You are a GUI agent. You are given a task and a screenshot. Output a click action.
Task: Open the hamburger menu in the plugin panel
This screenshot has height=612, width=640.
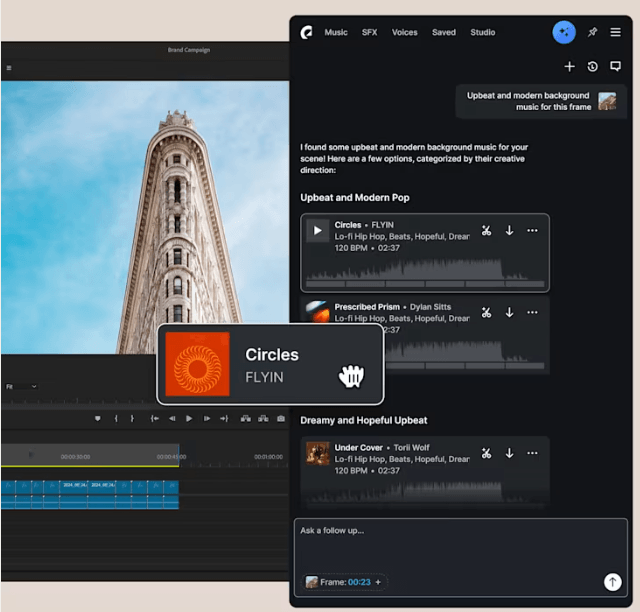click(616, 32)
